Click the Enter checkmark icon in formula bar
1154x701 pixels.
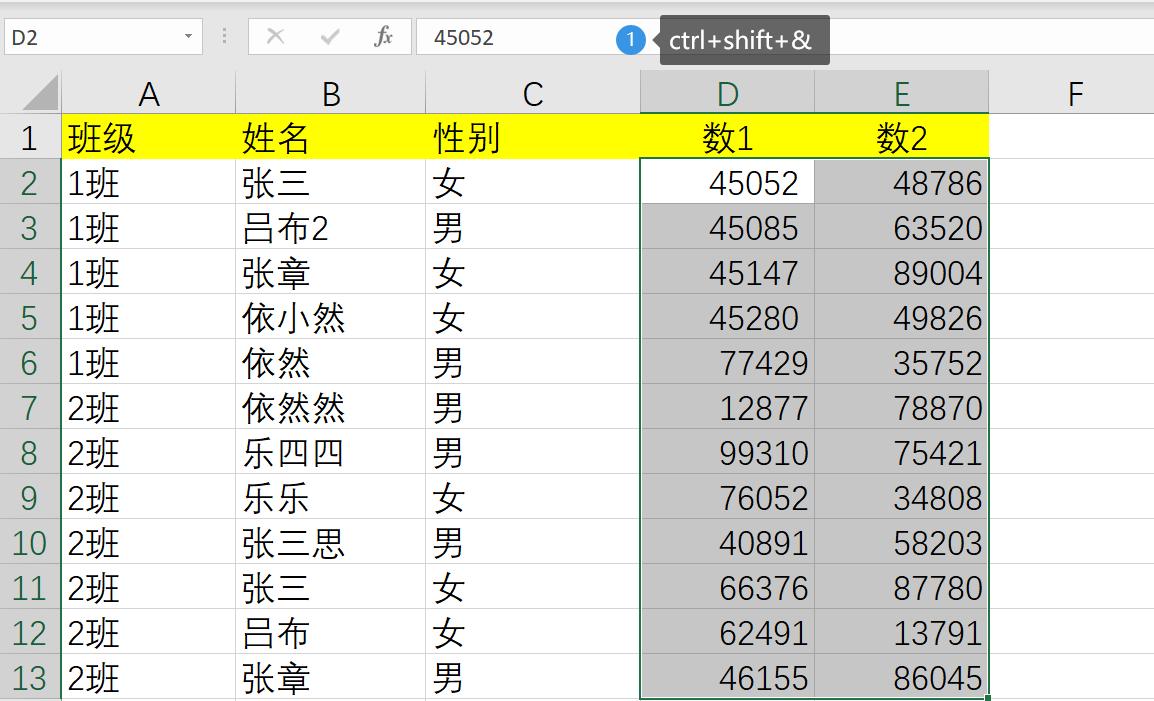(x=330, y=37)
